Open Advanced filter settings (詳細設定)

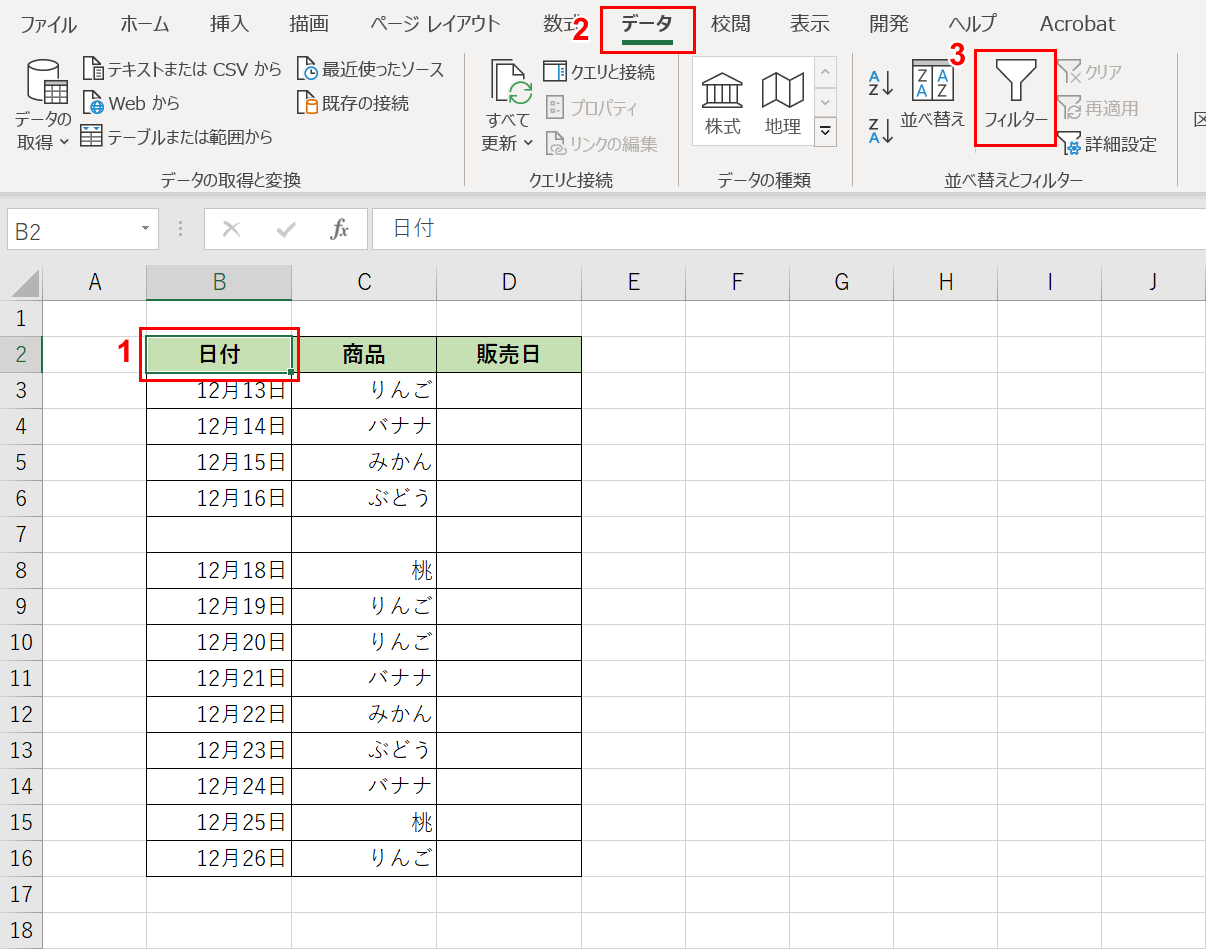pos(1107,144)
